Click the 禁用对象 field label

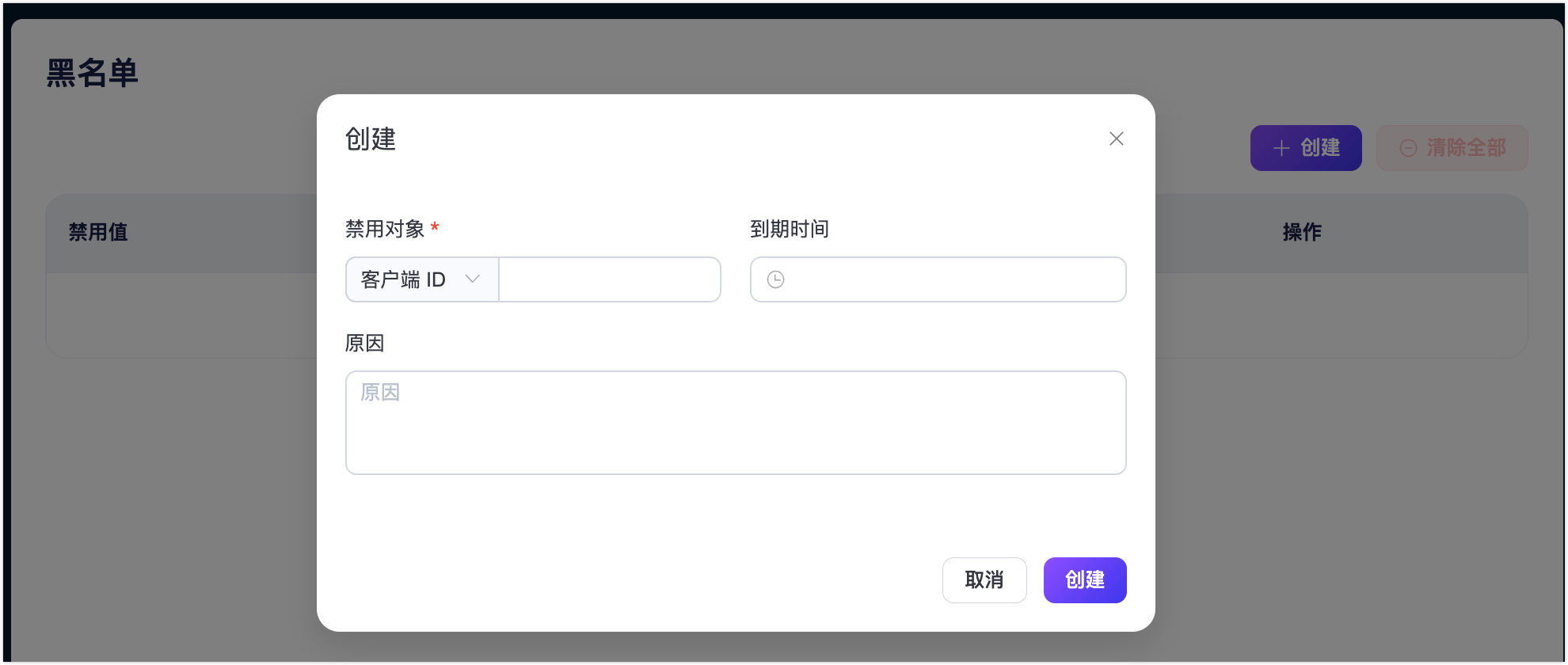tap(385, 229)
